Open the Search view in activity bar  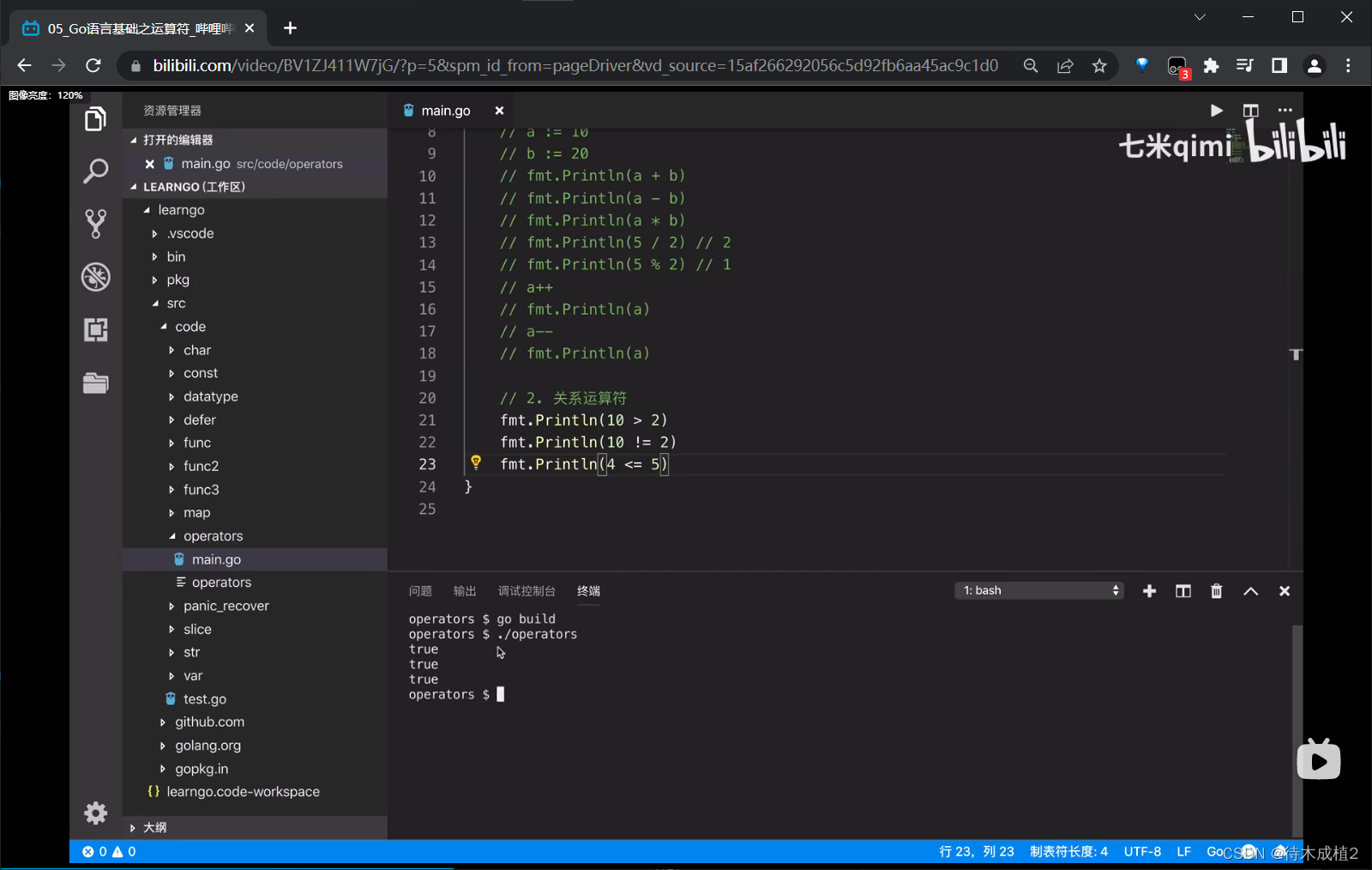tap(95, 171)
